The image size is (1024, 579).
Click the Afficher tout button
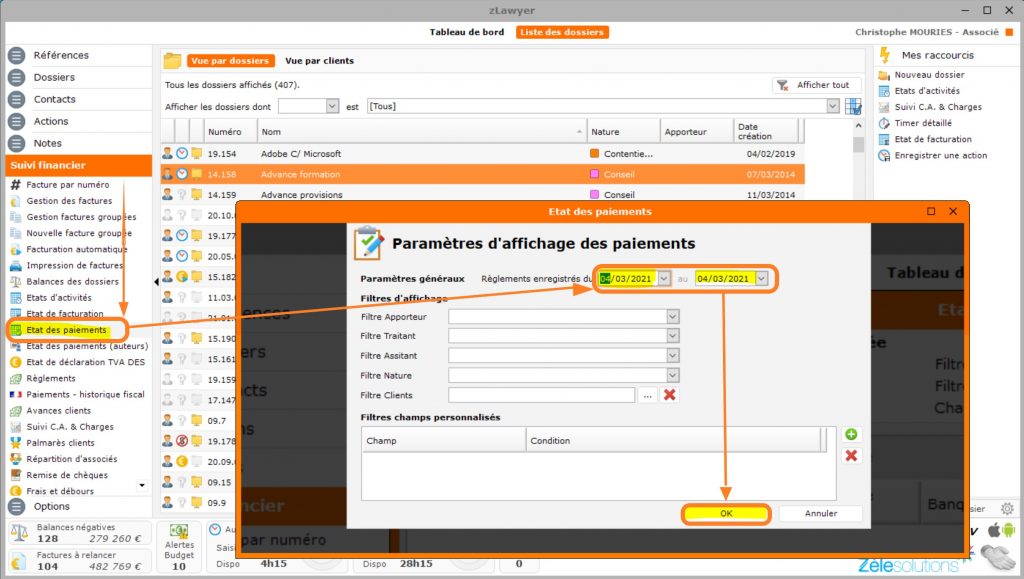[x=815, y=85]
